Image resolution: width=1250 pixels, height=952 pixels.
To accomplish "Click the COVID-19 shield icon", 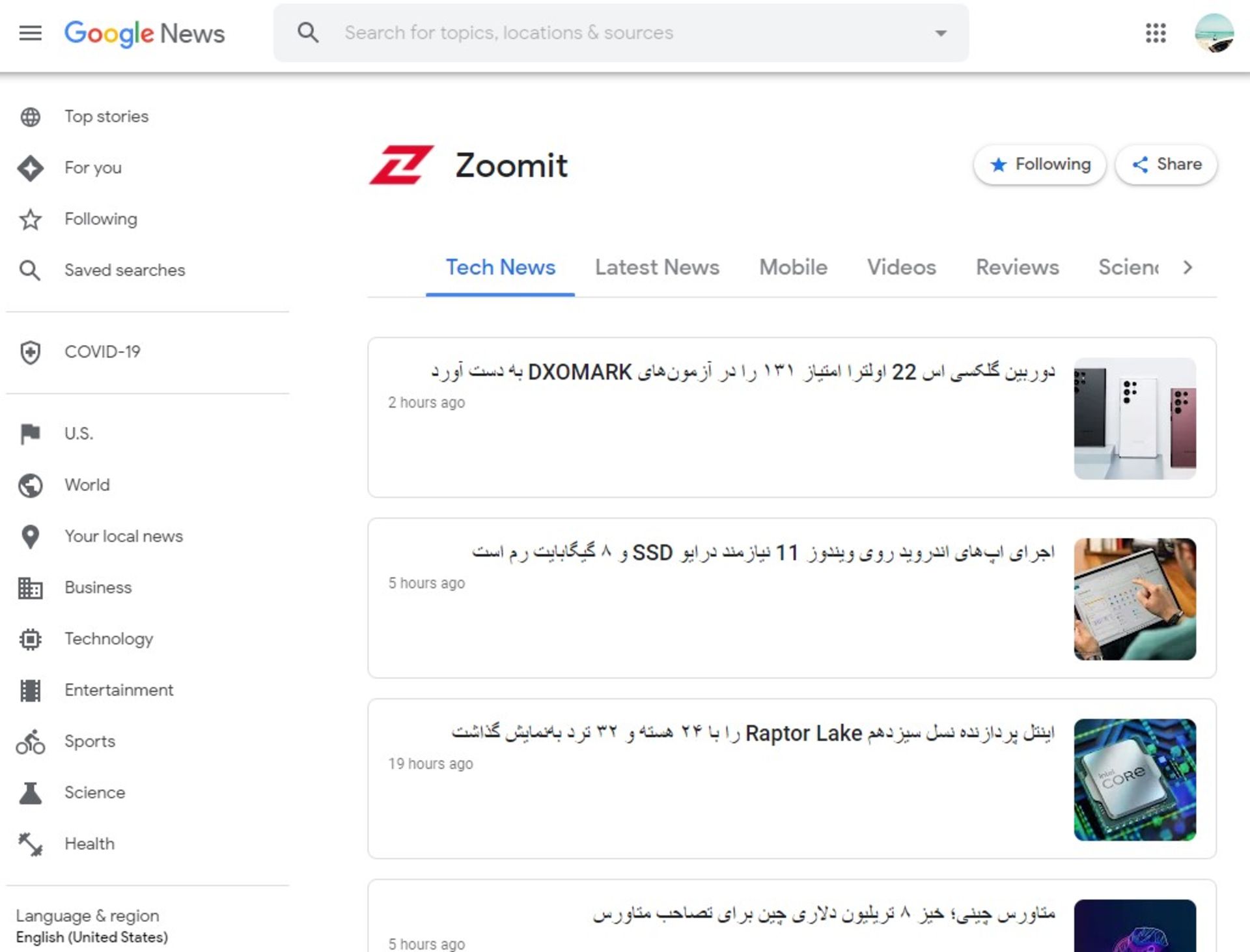I will (x=30, y=352).
